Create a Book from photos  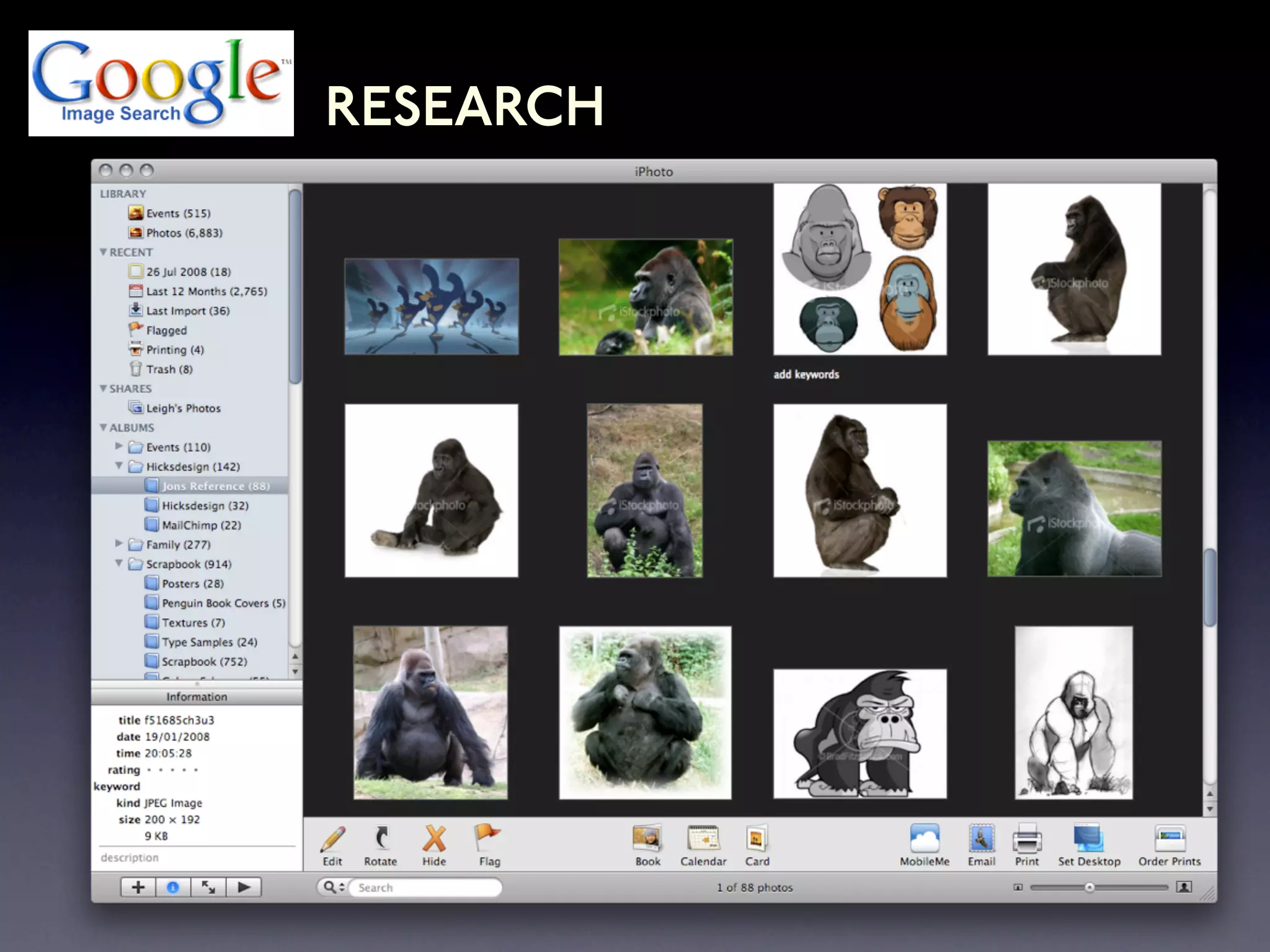point(647,839)
